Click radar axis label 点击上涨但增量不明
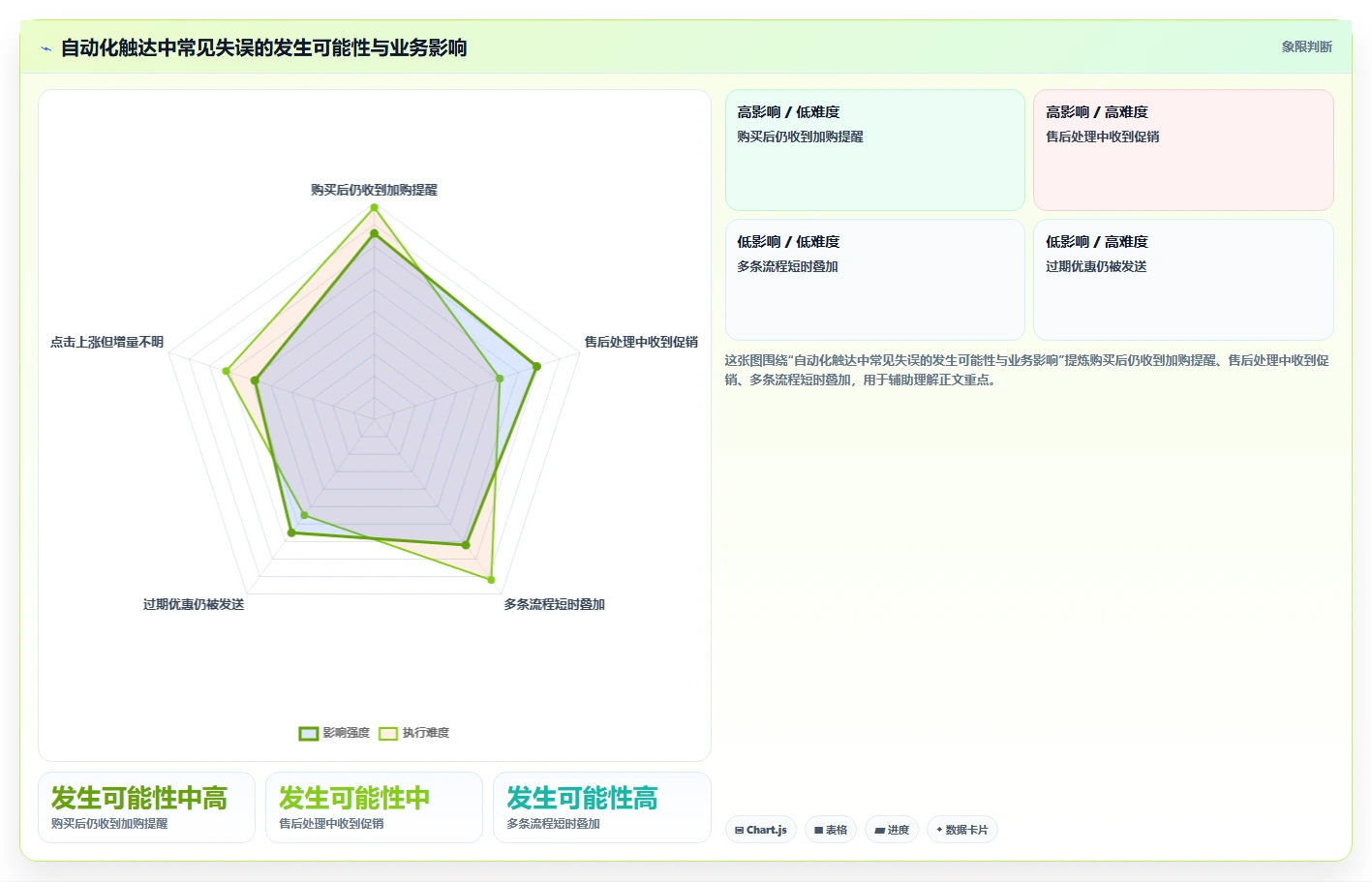Screen dimensions: 1372x882 (107, 342)
